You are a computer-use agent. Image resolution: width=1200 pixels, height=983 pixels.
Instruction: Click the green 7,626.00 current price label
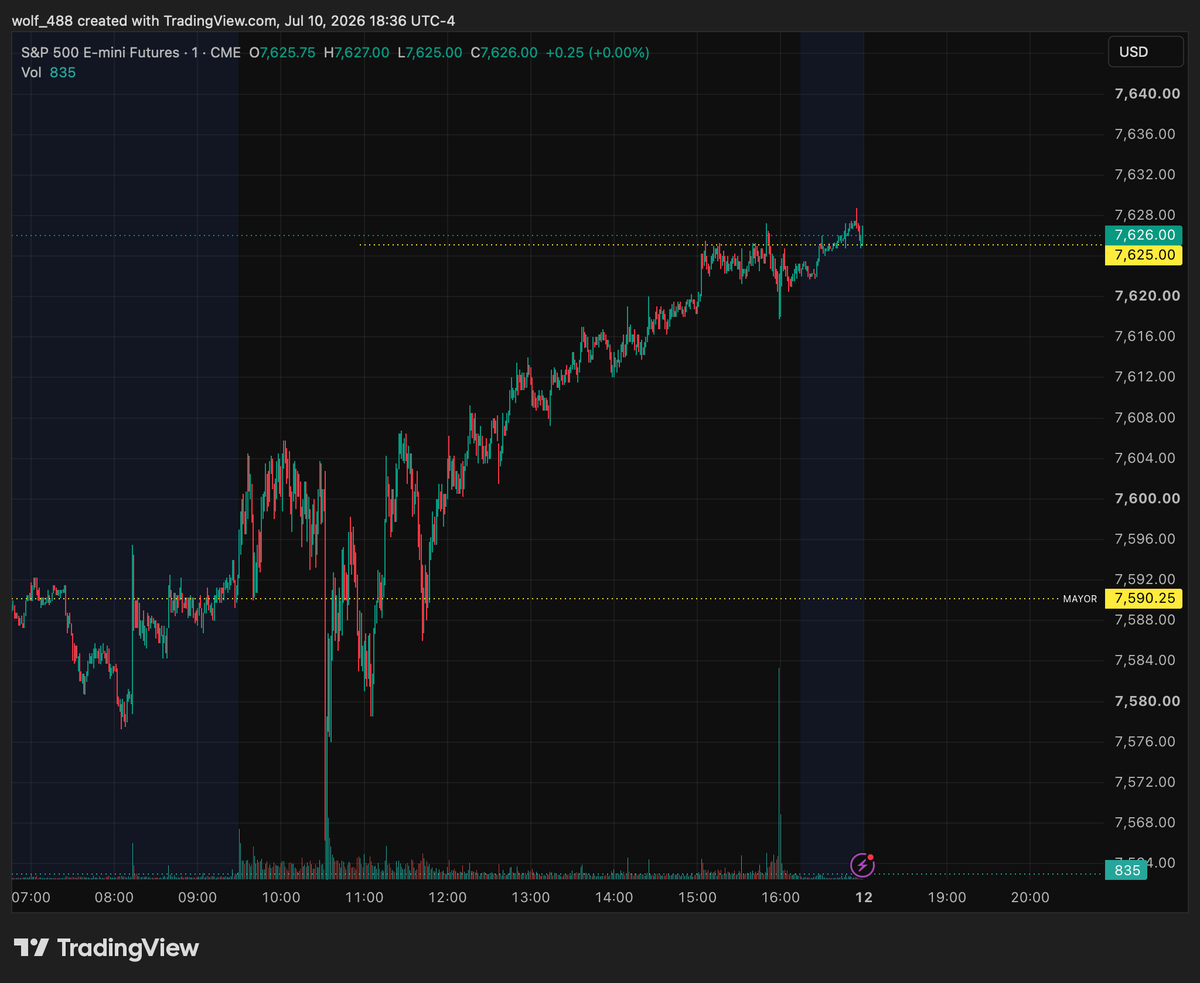1143,235
